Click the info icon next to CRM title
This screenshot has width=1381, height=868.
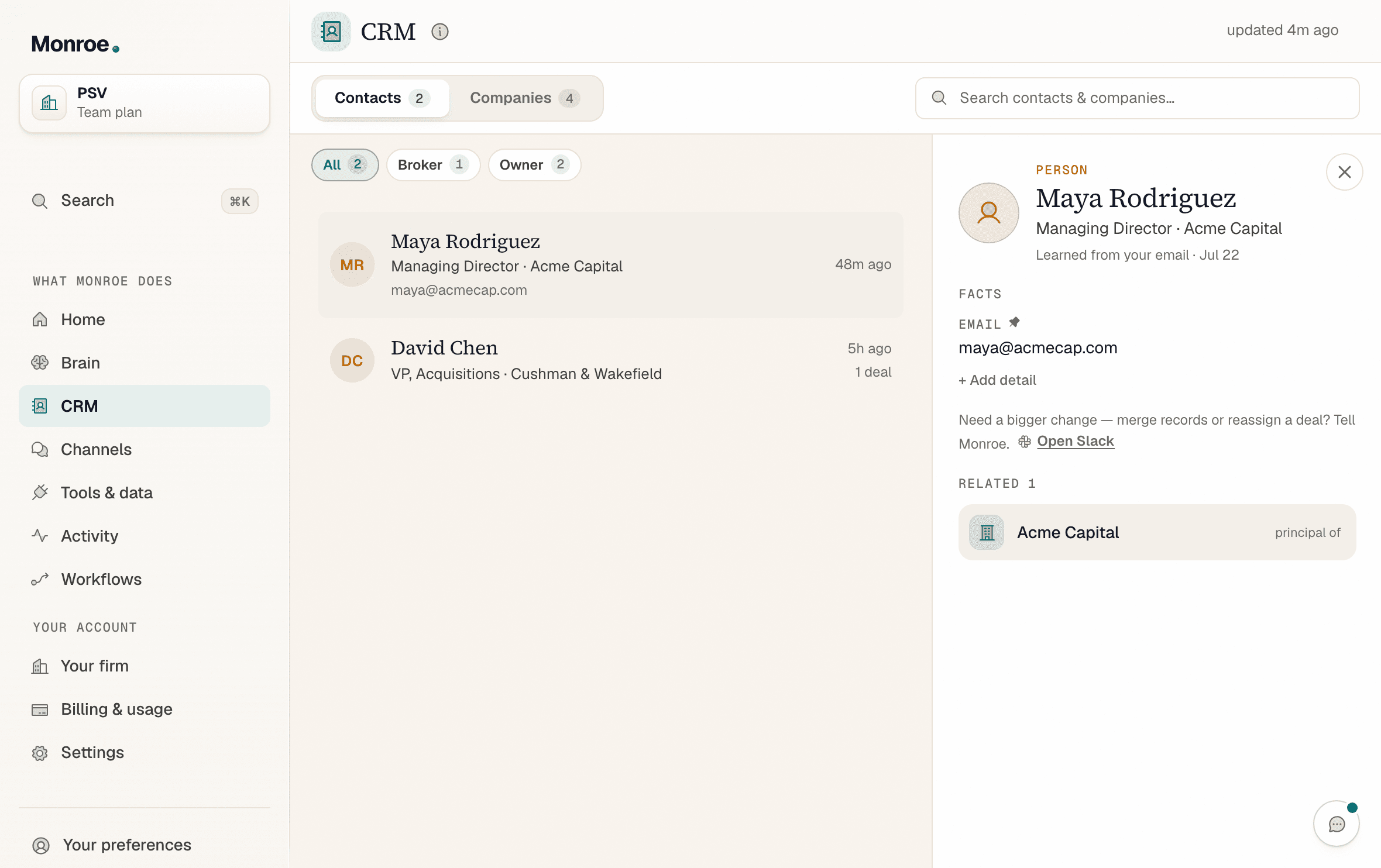pos(440,32)
